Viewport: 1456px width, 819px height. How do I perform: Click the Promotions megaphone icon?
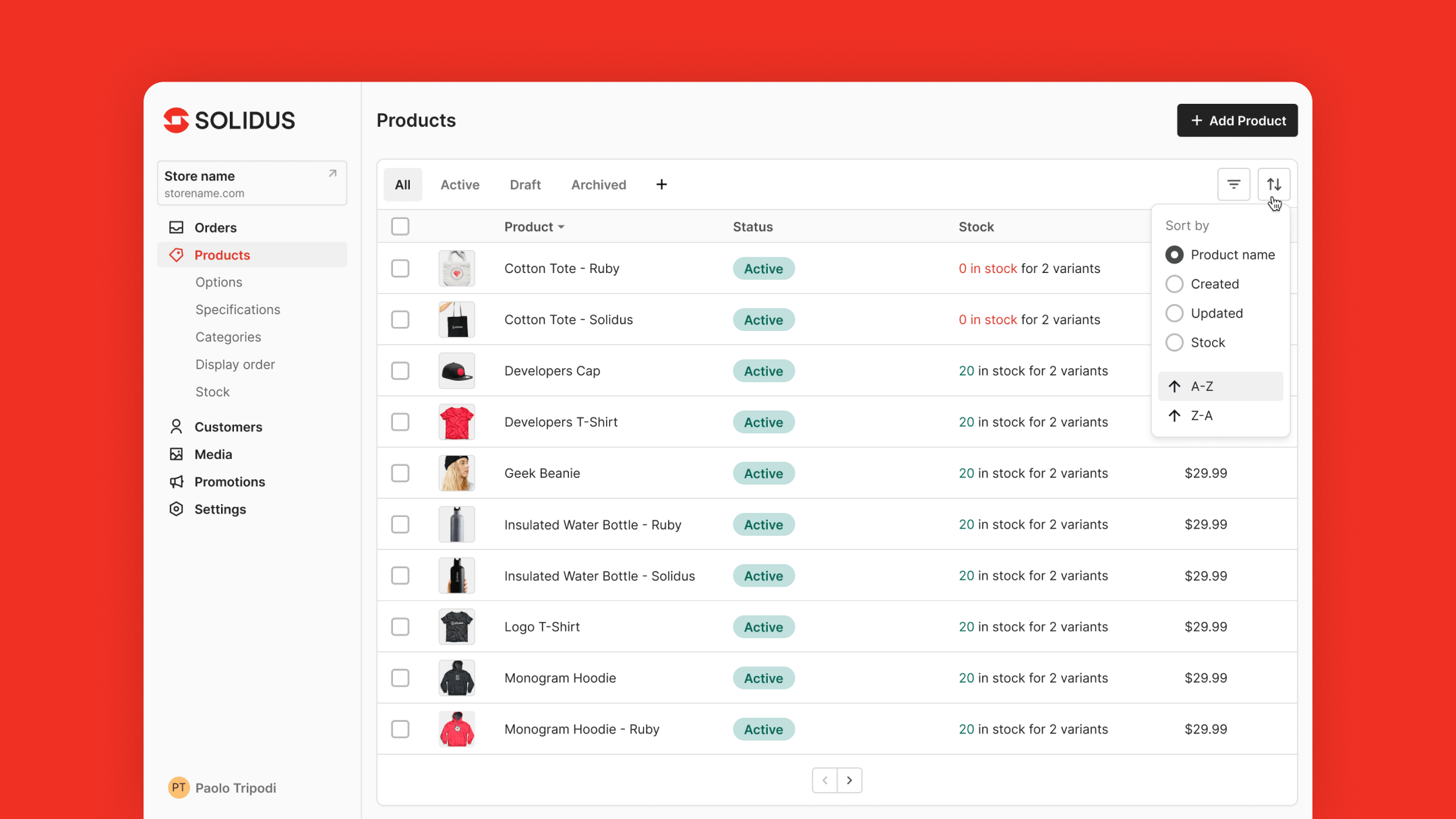176,481
